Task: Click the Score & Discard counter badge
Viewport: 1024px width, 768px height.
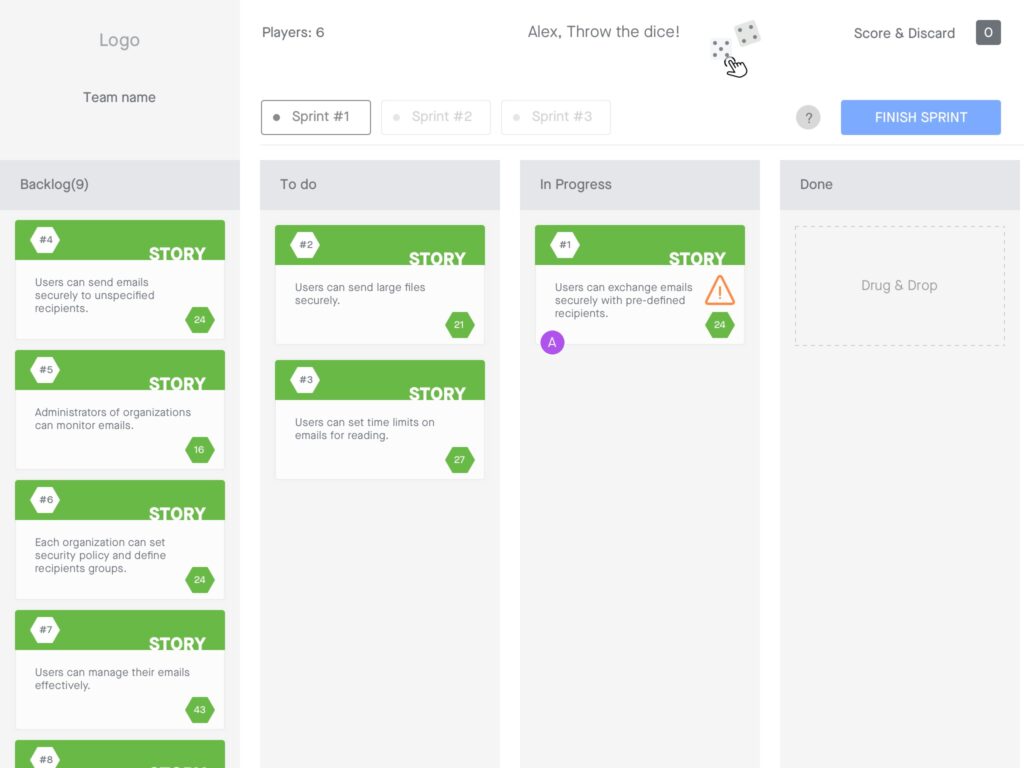Action: pos(988,32)
